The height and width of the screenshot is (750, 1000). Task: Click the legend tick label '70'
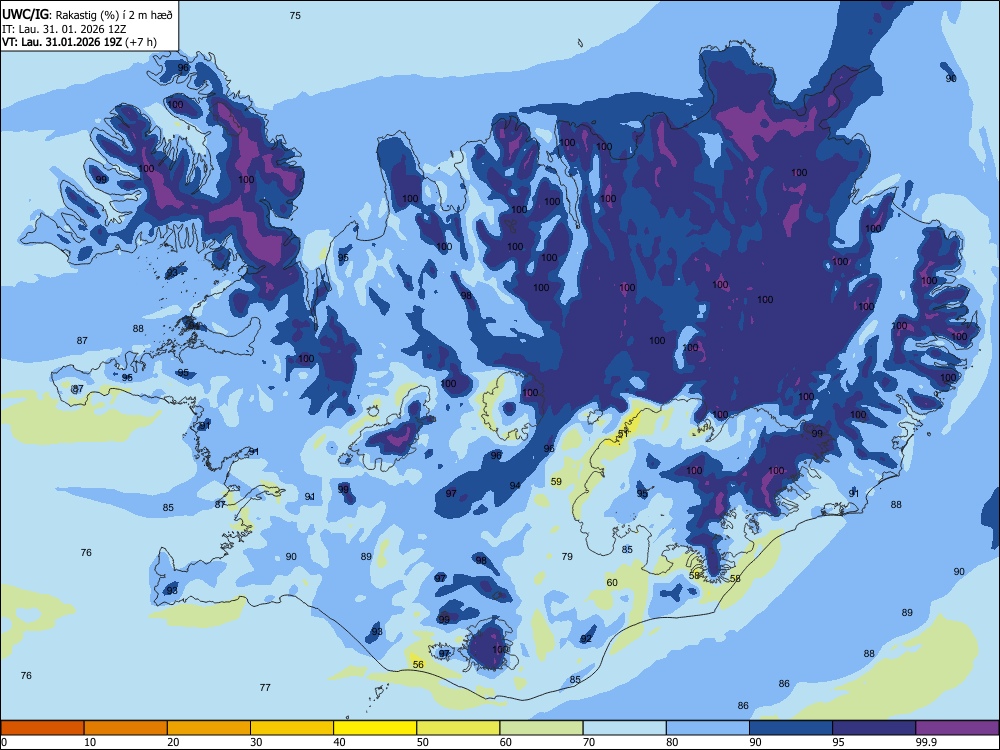coord(589,742)
